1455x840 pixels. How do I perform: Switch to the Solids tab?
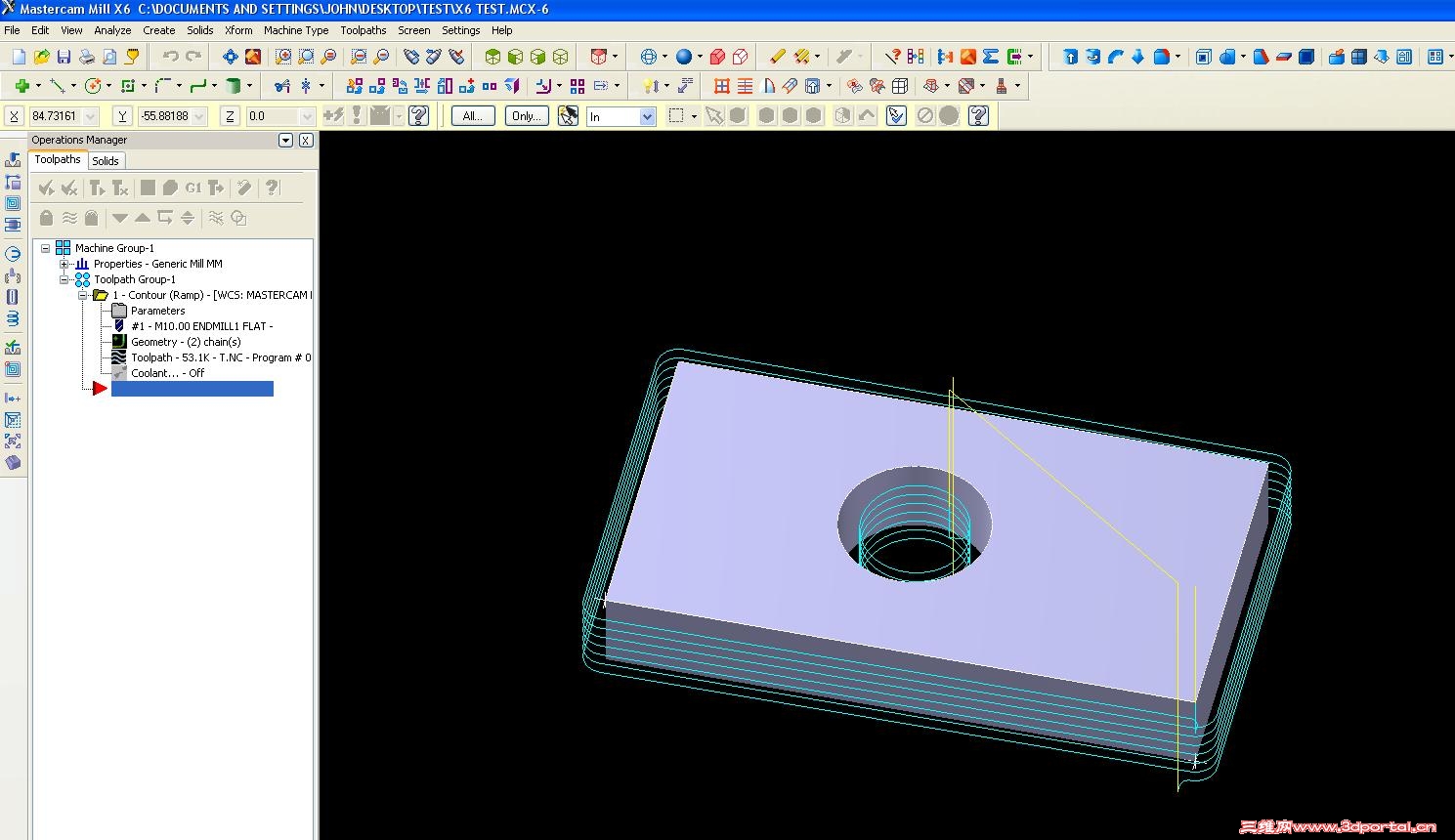pyautogui.click(x=106, y=161)
